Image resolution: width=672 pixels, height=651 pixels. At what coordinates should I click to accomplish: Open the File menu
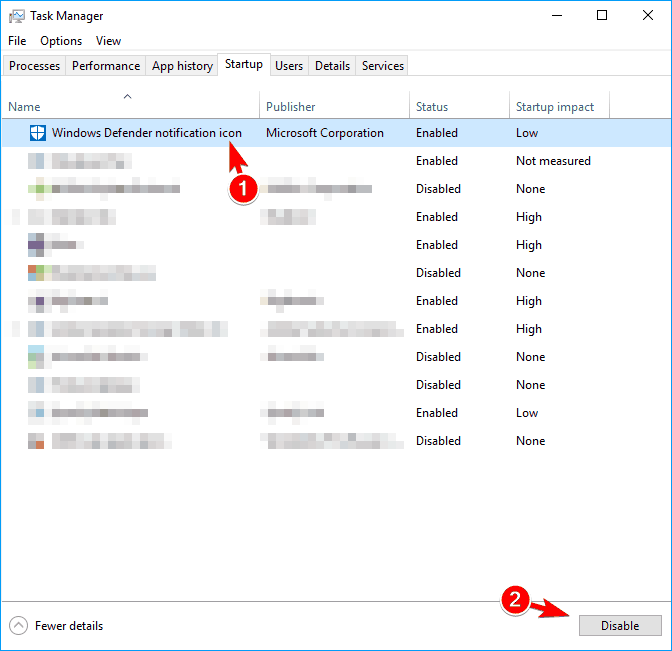pyautogui.click(x=17, y=41)
